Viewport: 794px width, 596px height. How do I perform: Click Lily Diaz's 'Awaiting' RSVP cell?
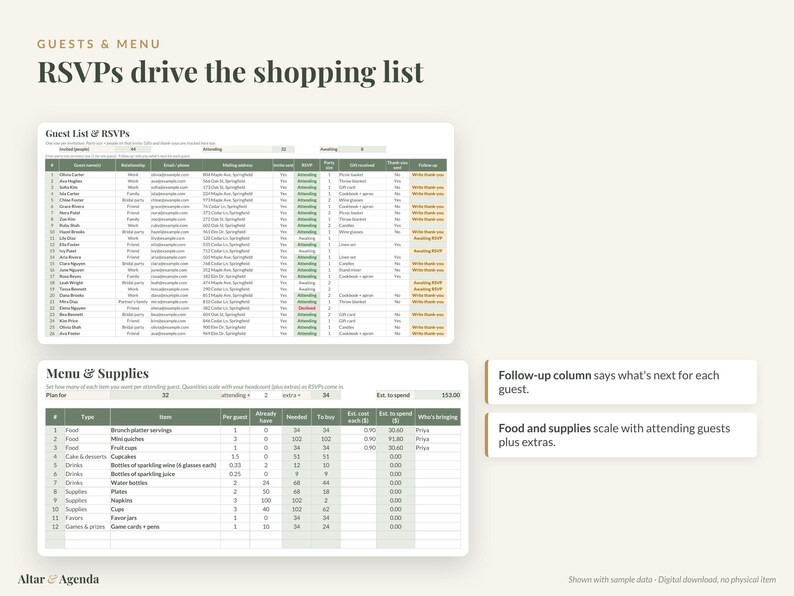point(307,238)
